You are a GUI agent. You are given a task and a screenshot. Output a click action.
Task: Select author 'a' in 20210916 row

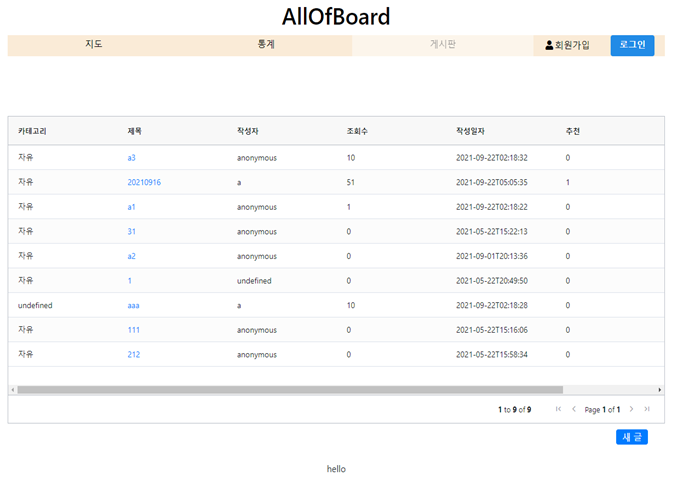click(239, 182)
